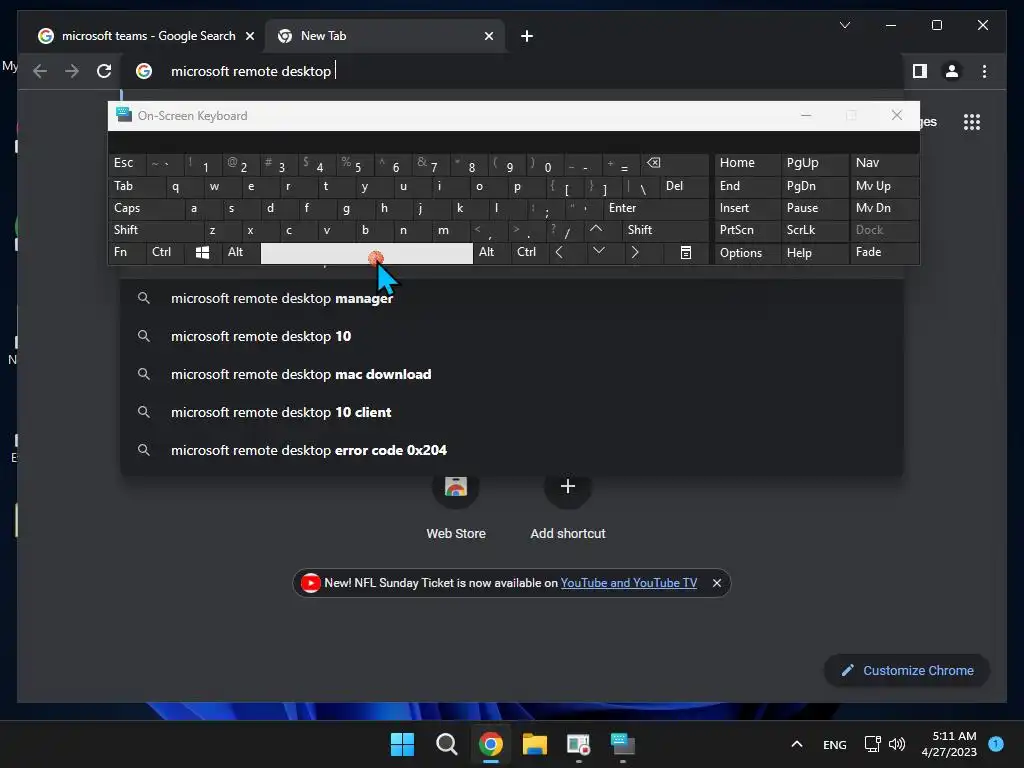
Task: Open YouTube and YouTube TV link
Action: (628, 583)
